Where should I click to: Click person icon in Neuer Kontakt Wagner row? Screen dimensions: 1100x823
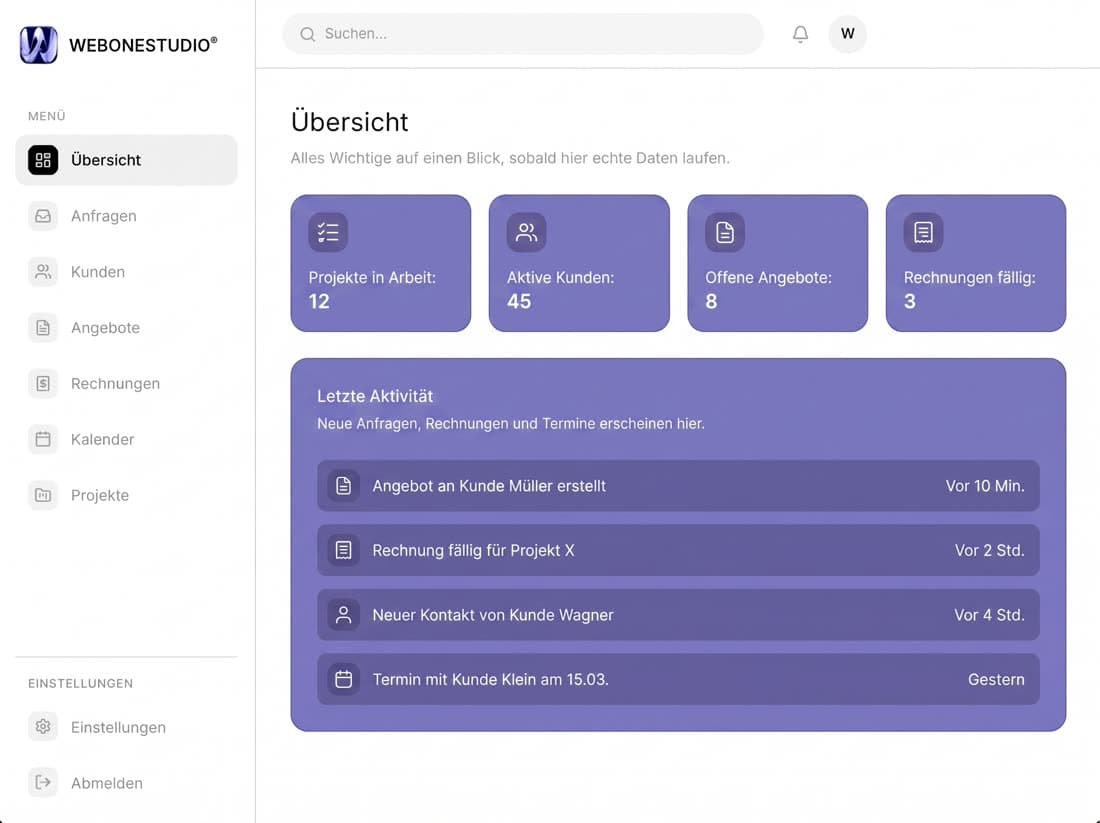344,615
